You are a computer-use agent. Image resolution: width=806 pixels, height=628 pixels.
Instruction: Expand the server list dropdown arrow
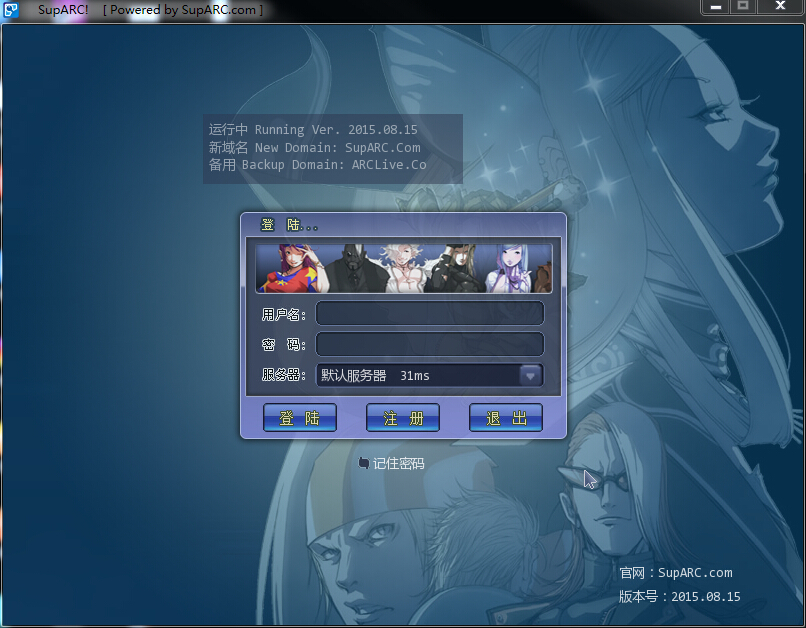click(x=530, y=376)
